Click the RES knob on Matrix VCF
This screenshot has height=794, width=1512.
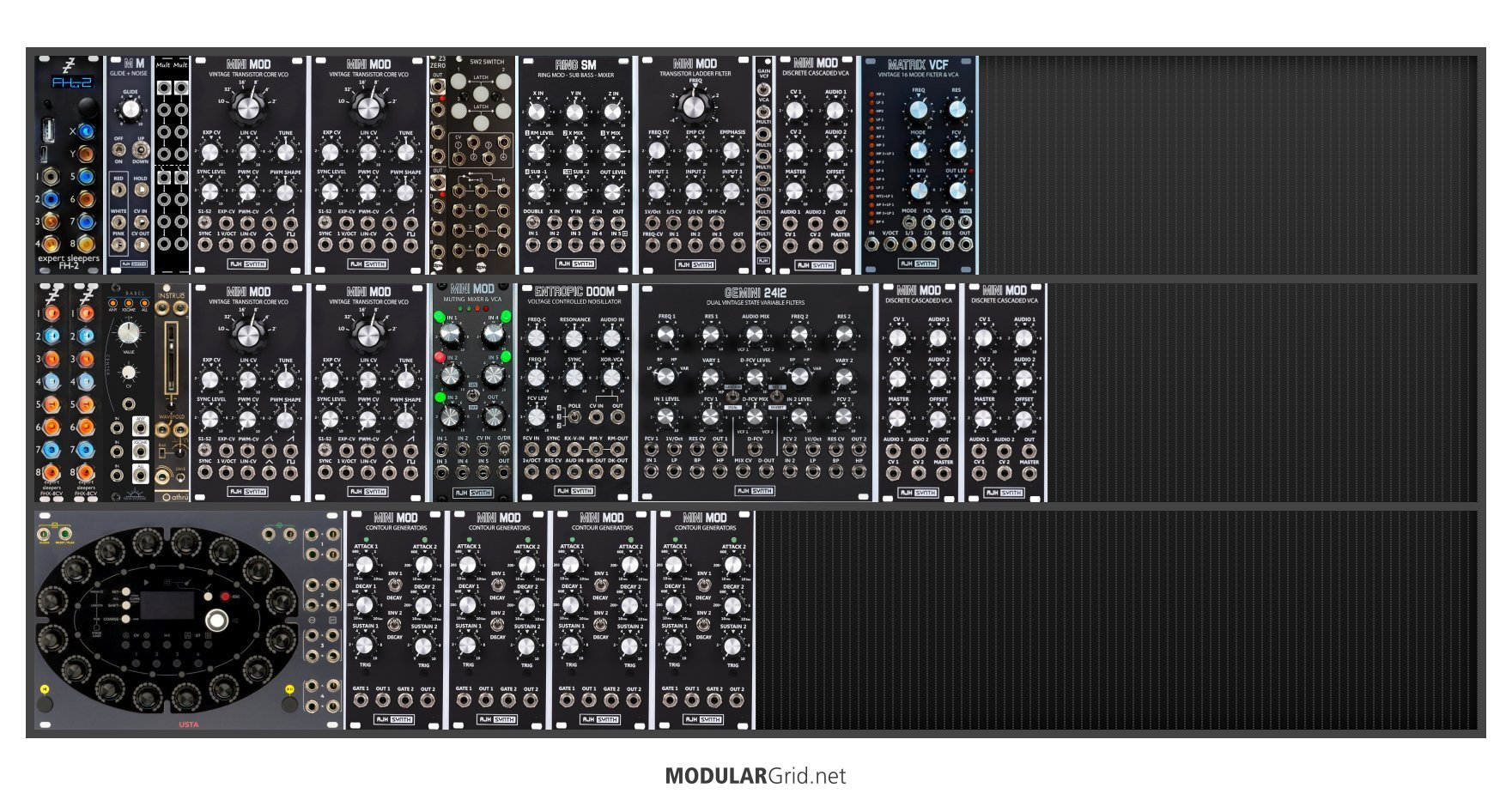coord(957,110)
